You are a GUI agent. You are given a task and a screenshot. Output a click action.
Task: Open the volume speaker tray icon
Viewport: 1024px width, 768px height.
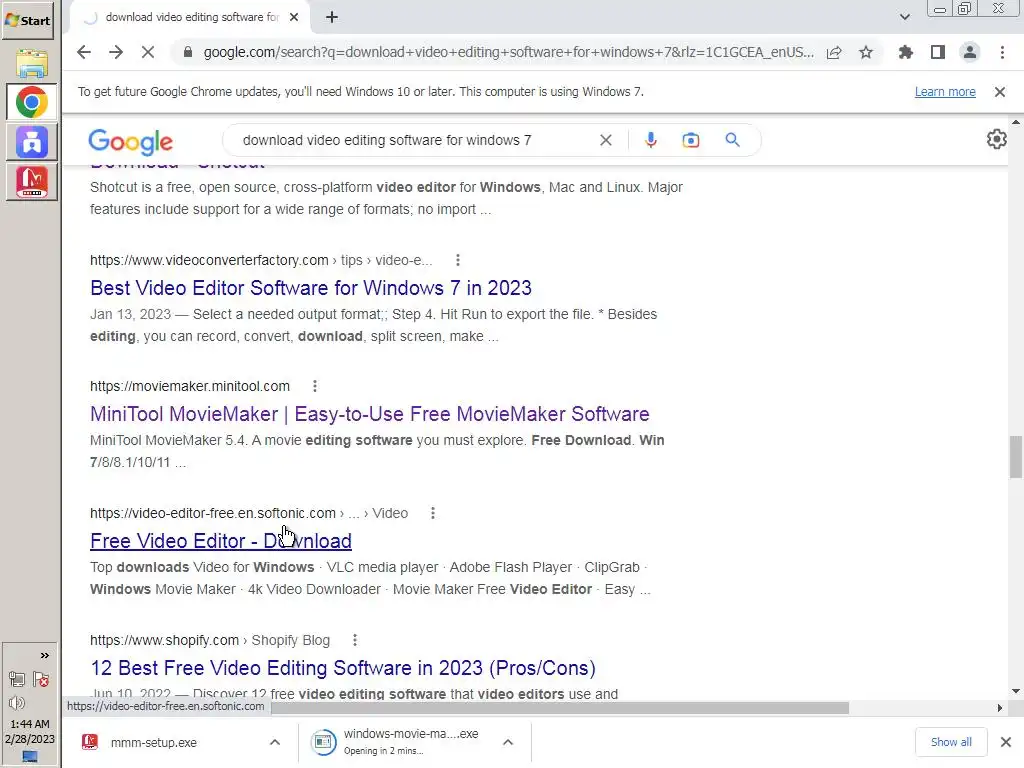[x=17, y=703]
